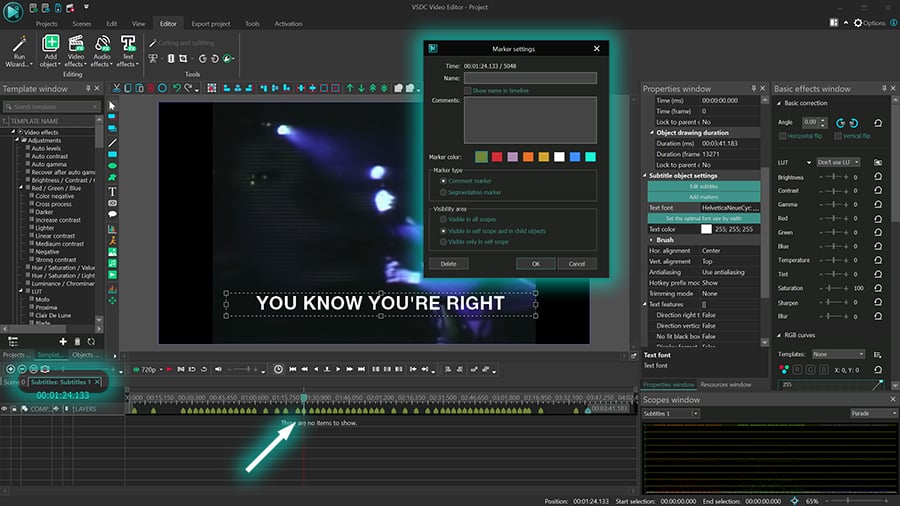Open the Audio effects menu icon
Screen dimensions: 900x506
click(x=102, y=44)
